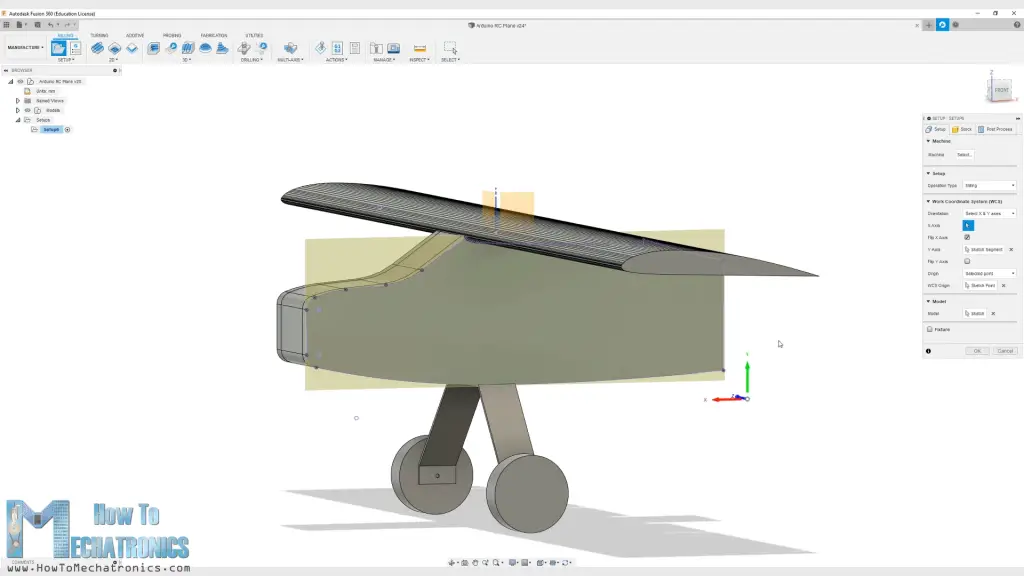This screenshot has height=576, width=1024.
Task: Open the Drilling tool icon
Action: (x=245, y=45)
